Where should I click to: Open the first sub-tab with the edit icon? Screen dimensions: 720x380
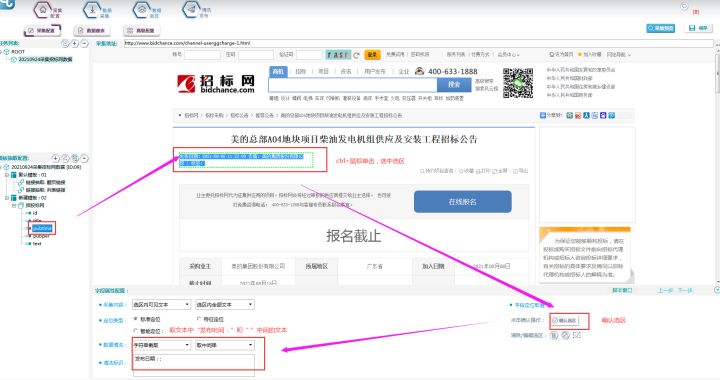coord(42,30)
